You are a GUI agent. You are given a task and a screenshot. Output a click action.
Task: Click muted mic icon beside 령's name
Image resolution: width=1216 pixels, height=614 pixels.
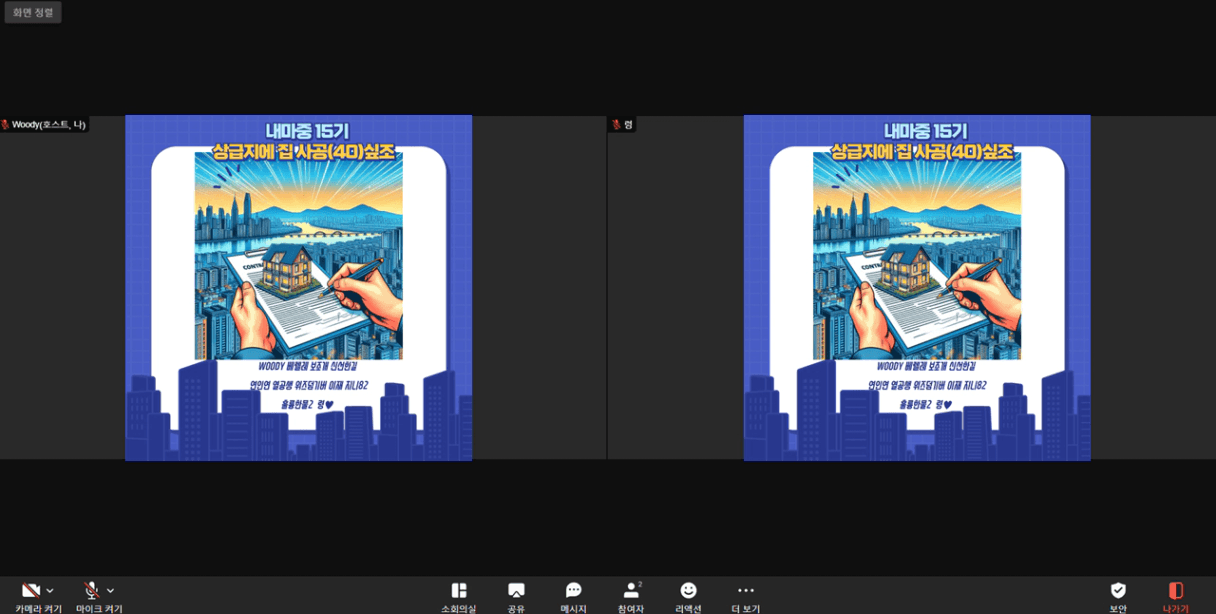616,125
